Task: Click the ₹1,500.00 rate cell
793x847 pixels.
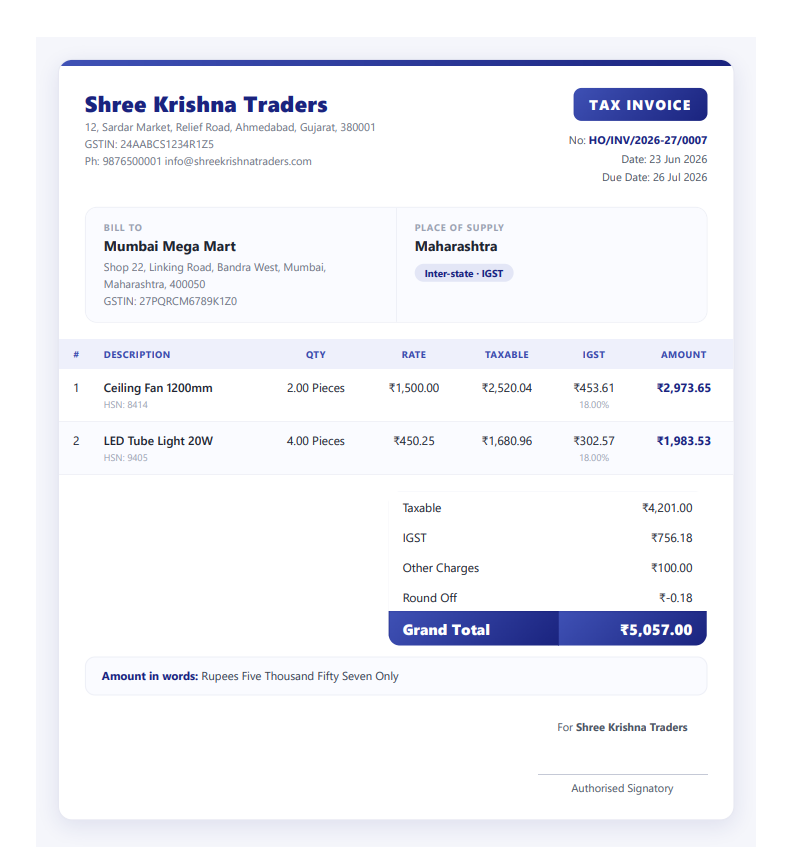Action: pos(414,388)
